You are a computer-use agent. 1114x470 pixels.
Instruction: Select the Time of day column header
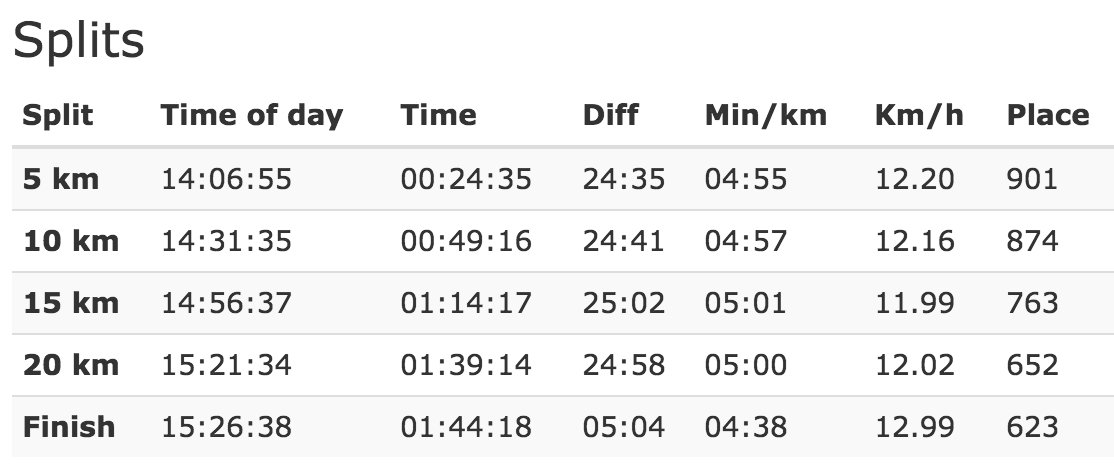pos(252,115)
